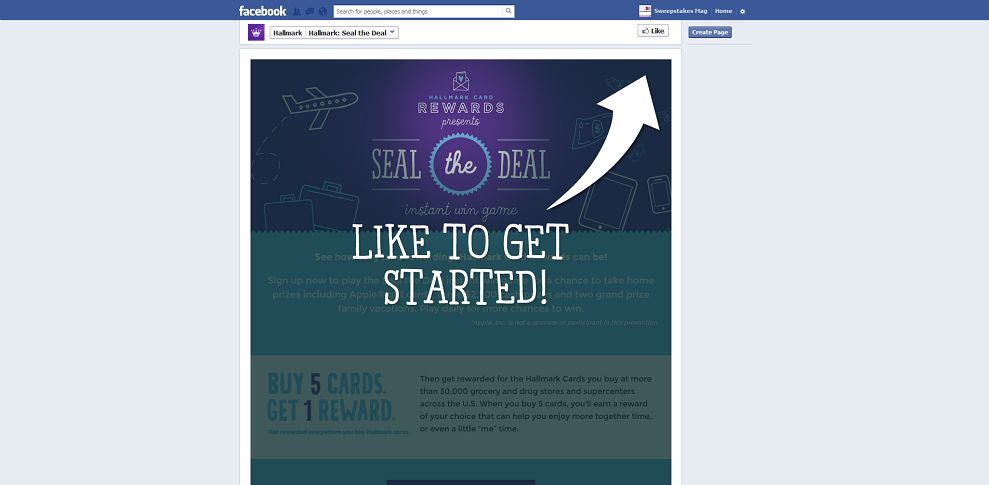This screenshot has height=485, width=989.
Task: Click the Hallmark crown page icon
Action: [256, 32]
